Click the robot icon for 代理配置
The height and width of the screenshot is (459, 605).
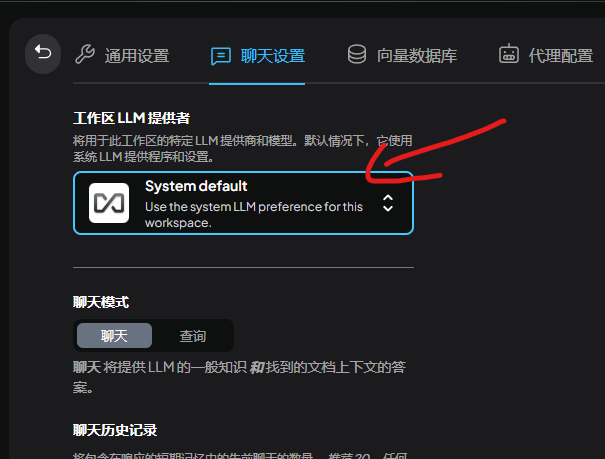509,55
